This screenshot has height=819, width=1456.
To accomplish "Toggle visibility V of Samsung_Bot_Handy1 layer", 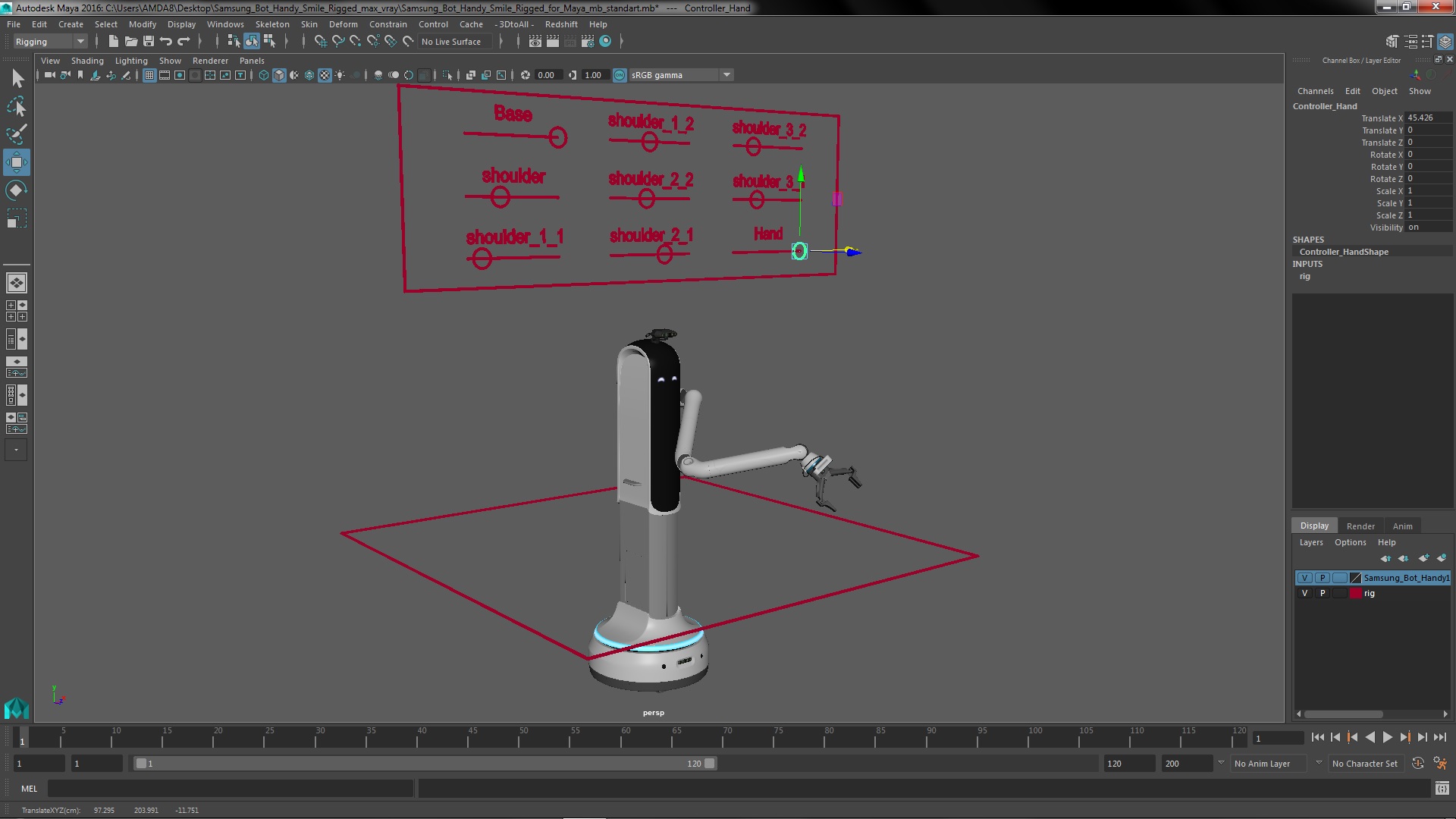I will (1304, 578).
